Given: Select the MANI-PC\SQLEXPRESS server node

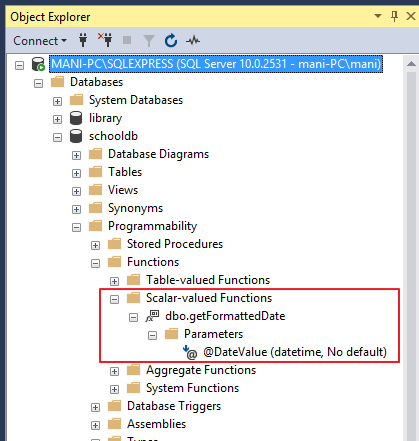Looking at the screenshot, I should (x=216, y=64).
